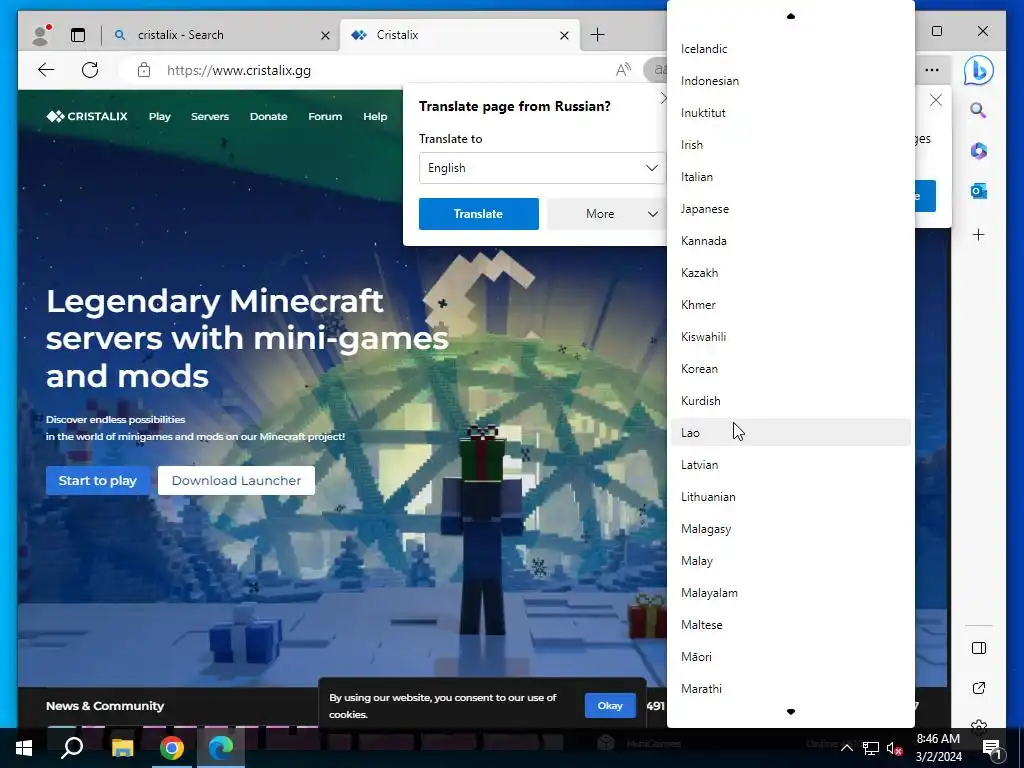Select Maltese language option
Screen dimensions: 1024x768
click(791, 625)
